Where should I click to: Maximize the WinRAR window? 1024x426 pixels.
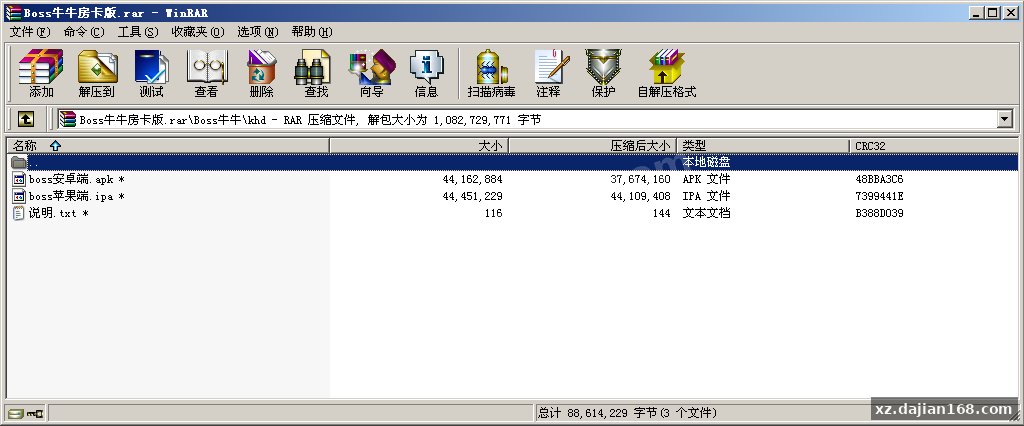click(x=993, y=12)
